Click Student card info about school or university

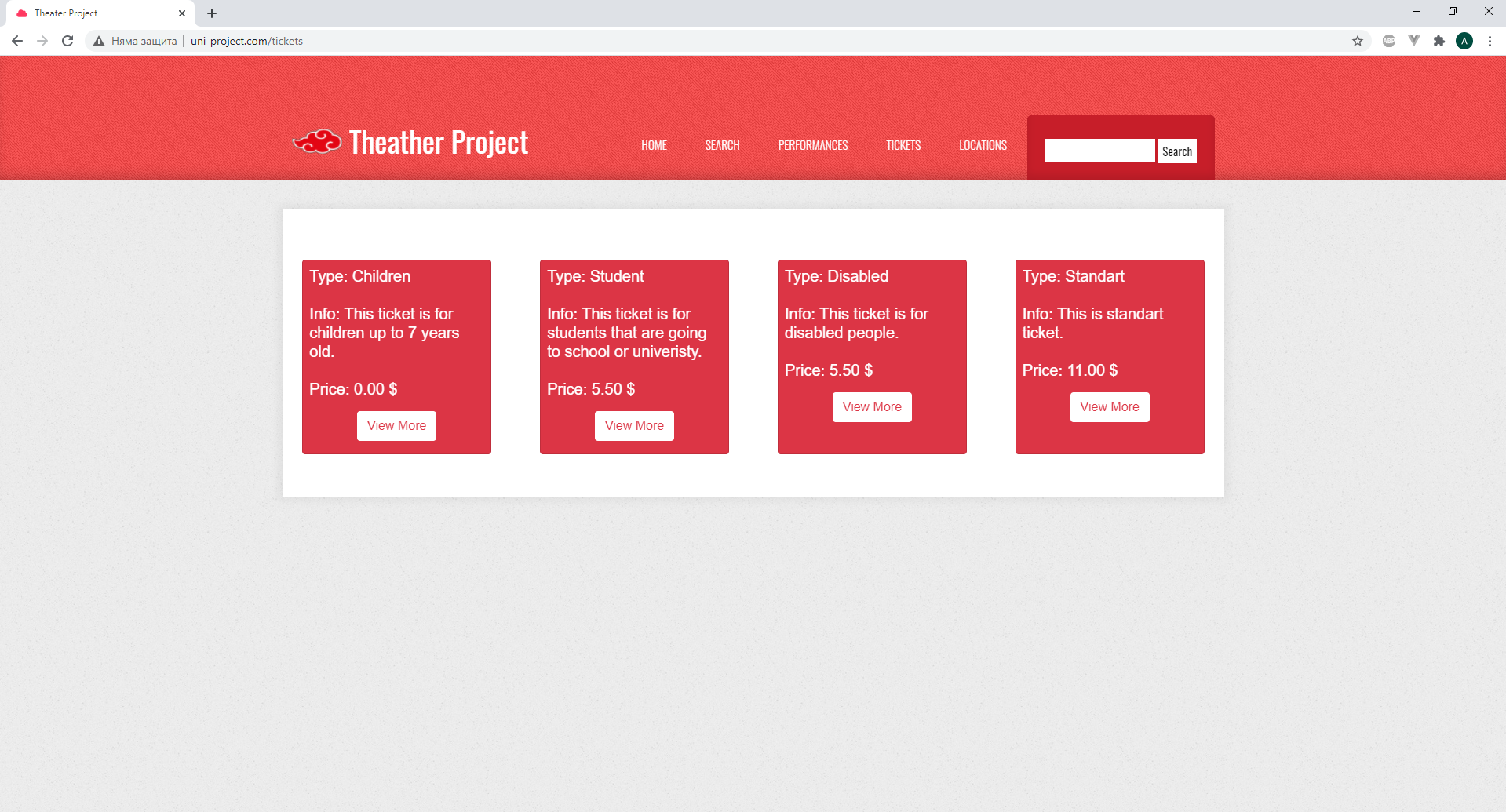pyautogui.click(x=627, y=333)
